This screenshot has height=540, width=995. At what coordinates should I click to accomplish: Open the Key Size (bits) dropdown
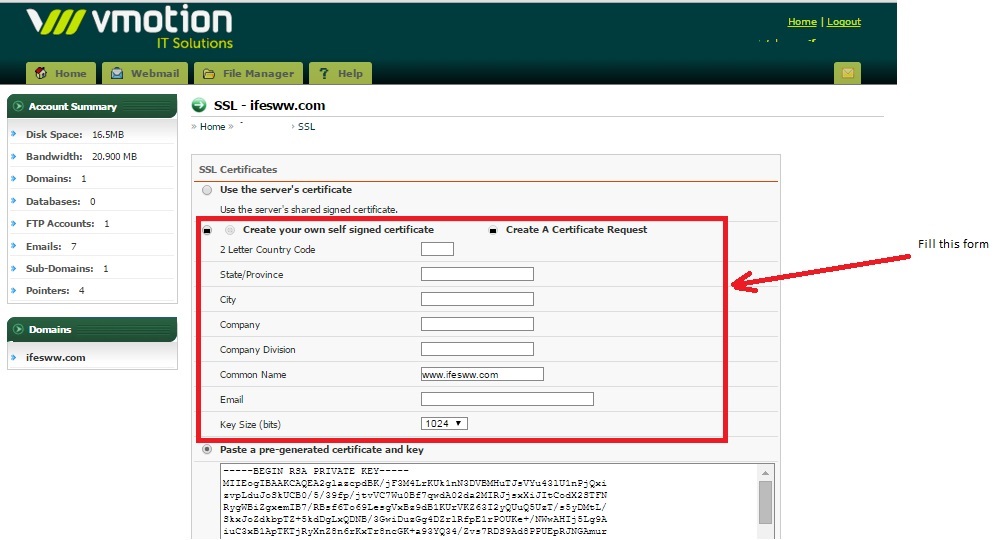point(444,424)
